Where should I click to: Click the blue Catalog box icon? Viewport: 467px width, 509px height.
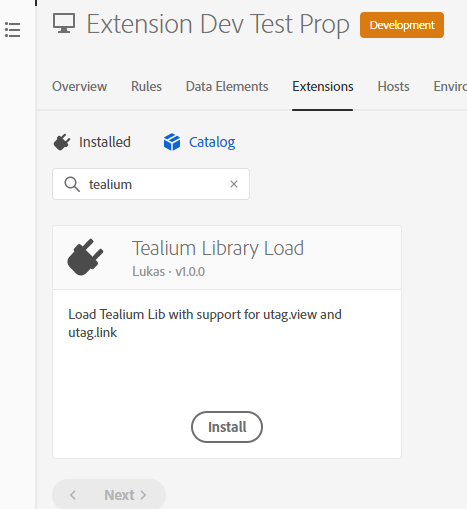click(x=172, y=142)
